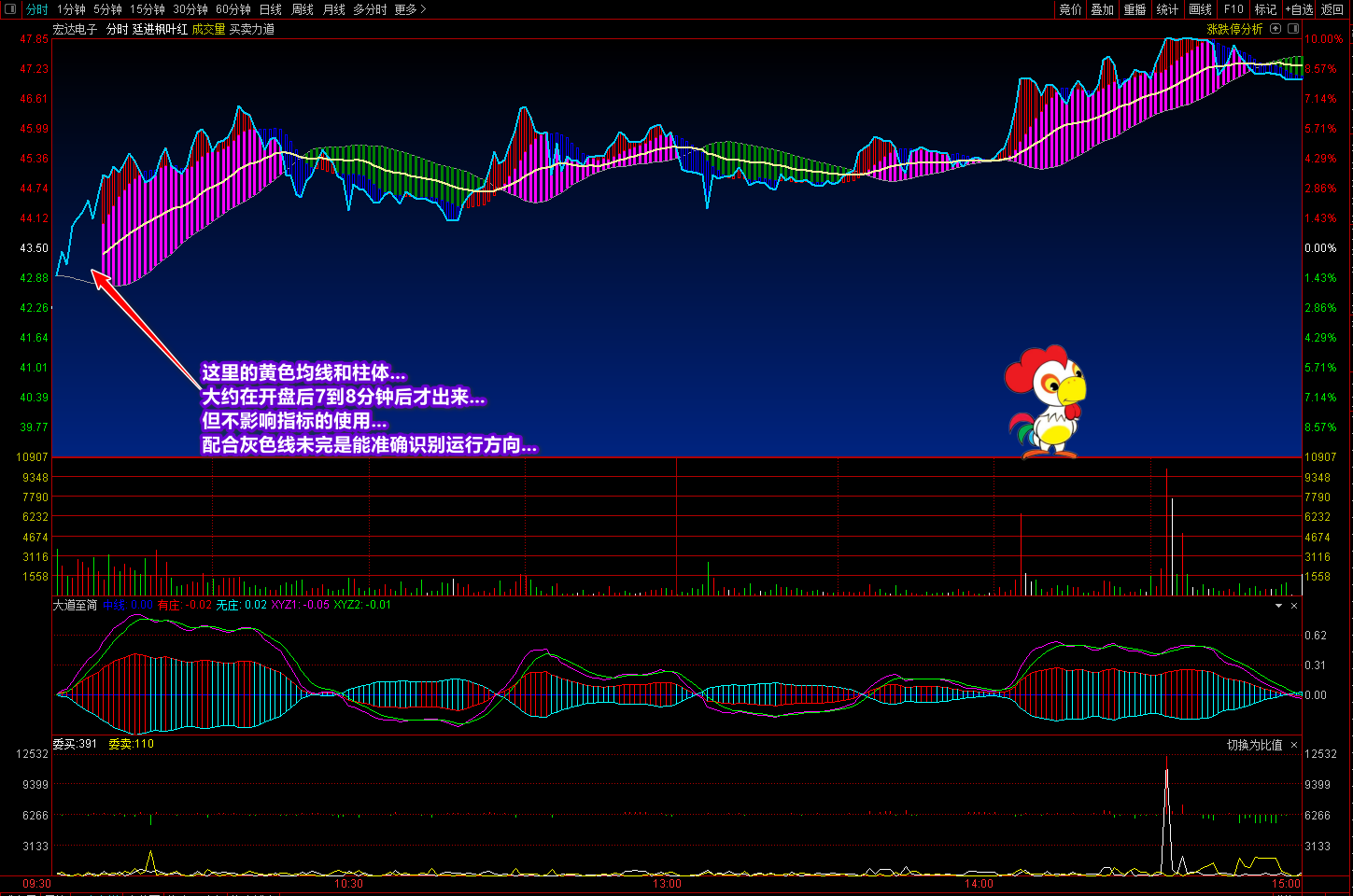Select the 买卖力道 indicator label

pyautogui.click(x=252, y=29)
